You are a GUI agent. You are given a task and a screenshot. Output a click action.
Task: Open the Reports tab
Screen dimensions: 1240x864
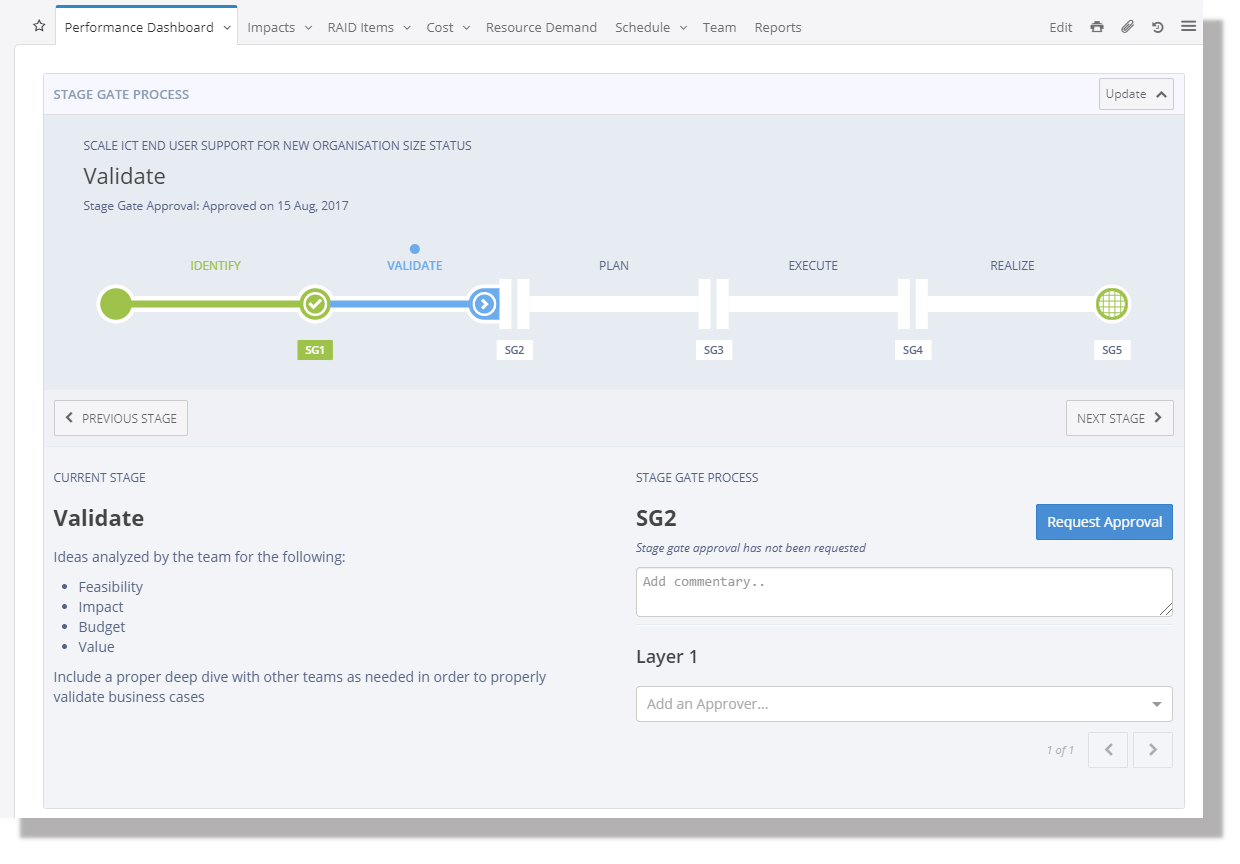[x=777, y=27]
